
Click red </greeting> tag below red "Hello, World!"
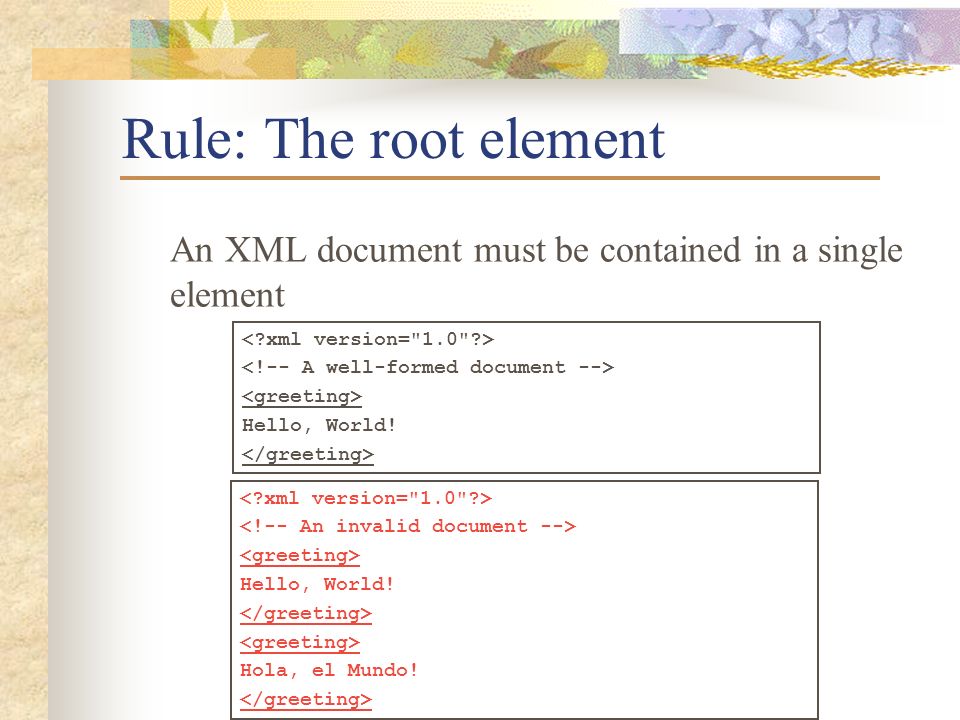click(306, 613)
